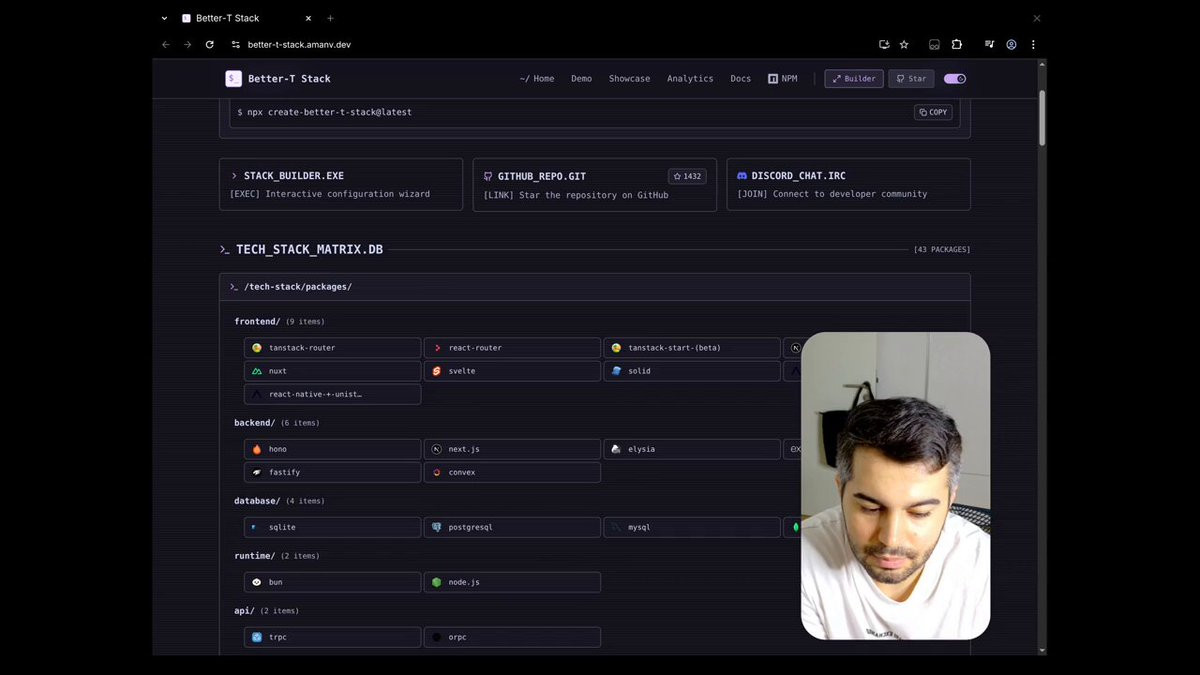Close the Better-T Stack tab

[x=308, y=18]
